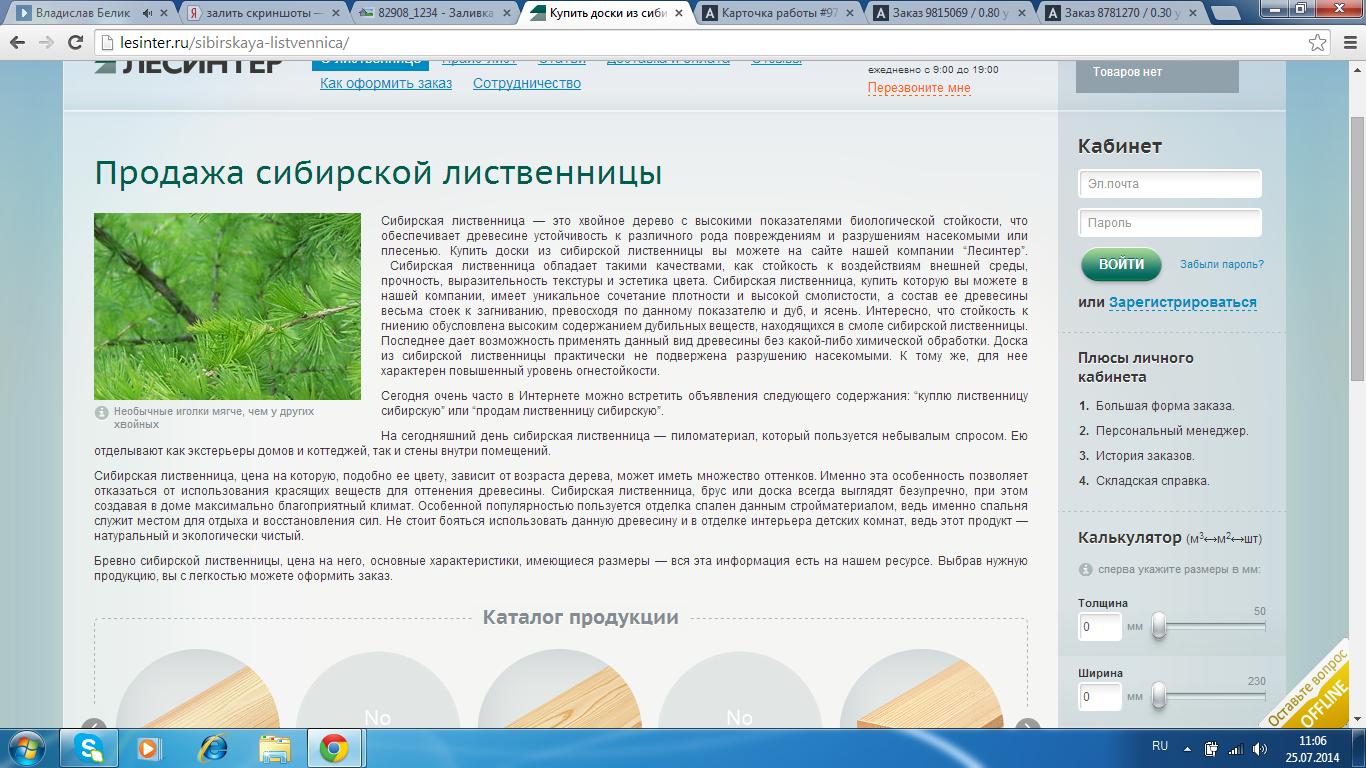
Task: Open the Как оформить заказ link
Action: click(x=386, y=83)
